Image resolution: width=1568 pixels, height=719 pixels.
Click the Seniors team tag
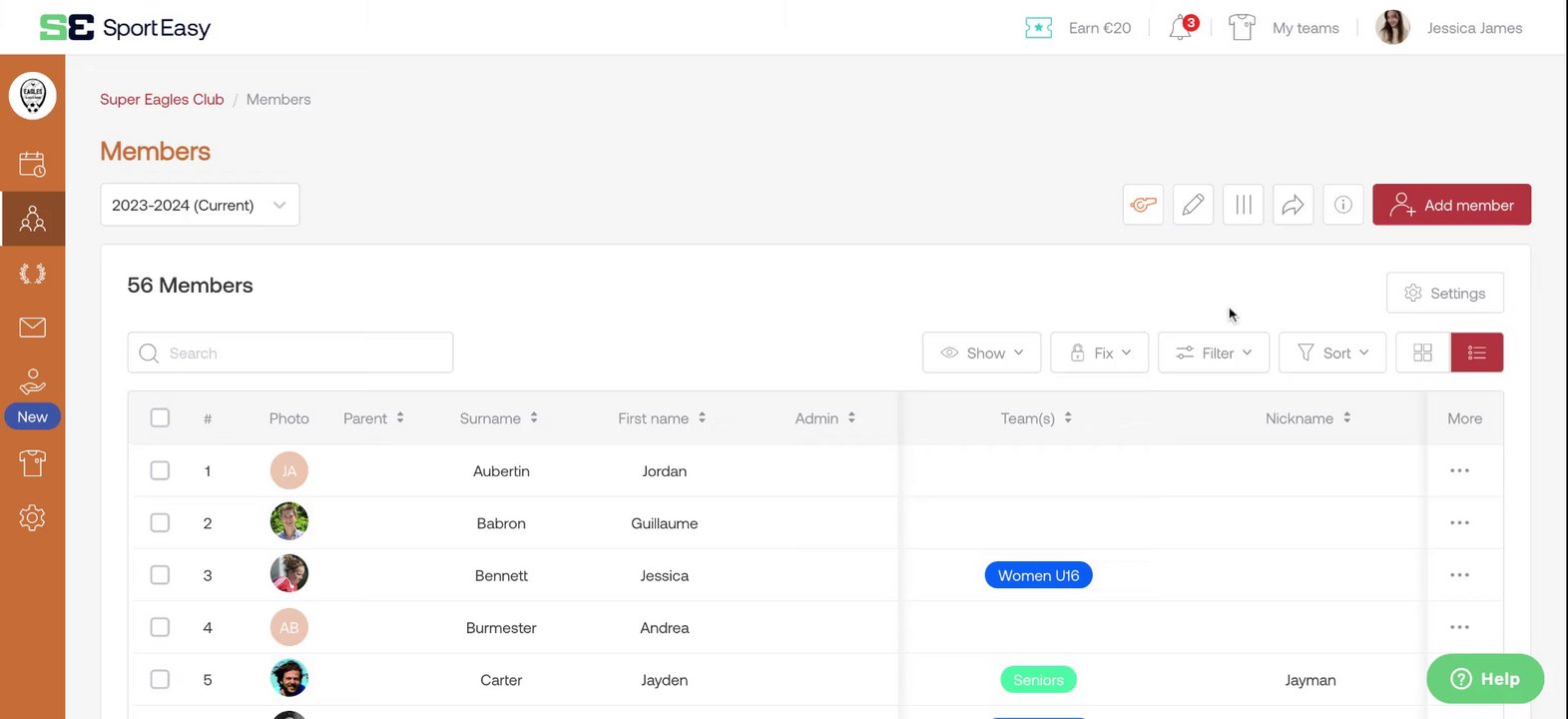(1038, 680)
